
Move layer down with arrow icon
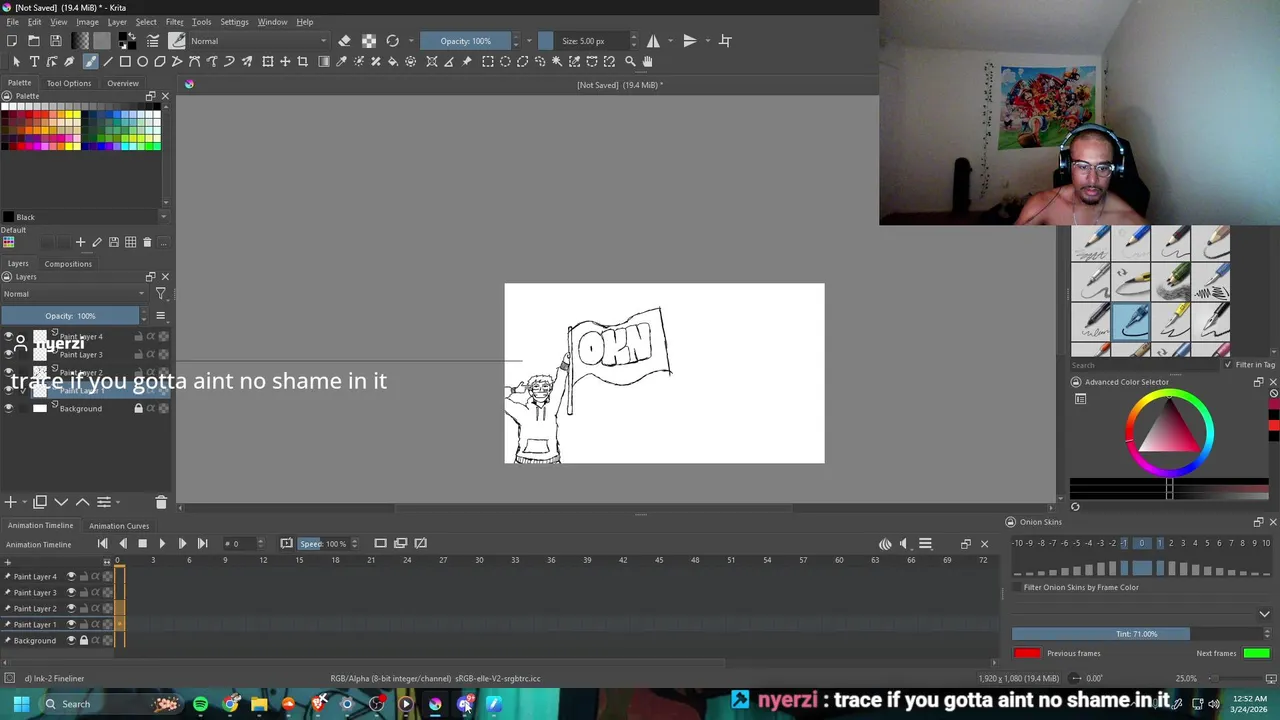pos(61,502)
